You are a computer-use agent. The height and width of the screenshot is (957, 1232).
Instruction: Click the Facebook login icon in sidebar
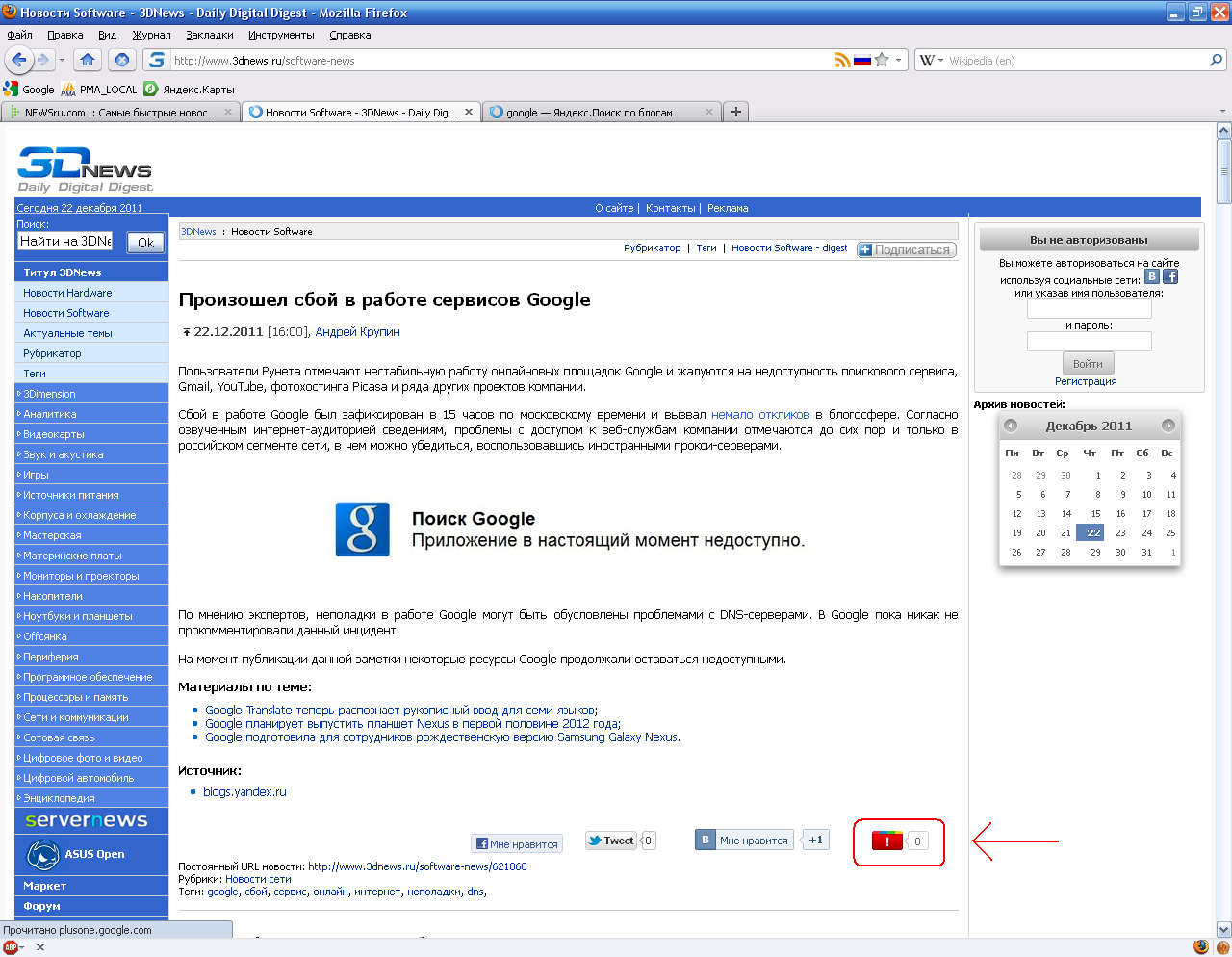1170,276
